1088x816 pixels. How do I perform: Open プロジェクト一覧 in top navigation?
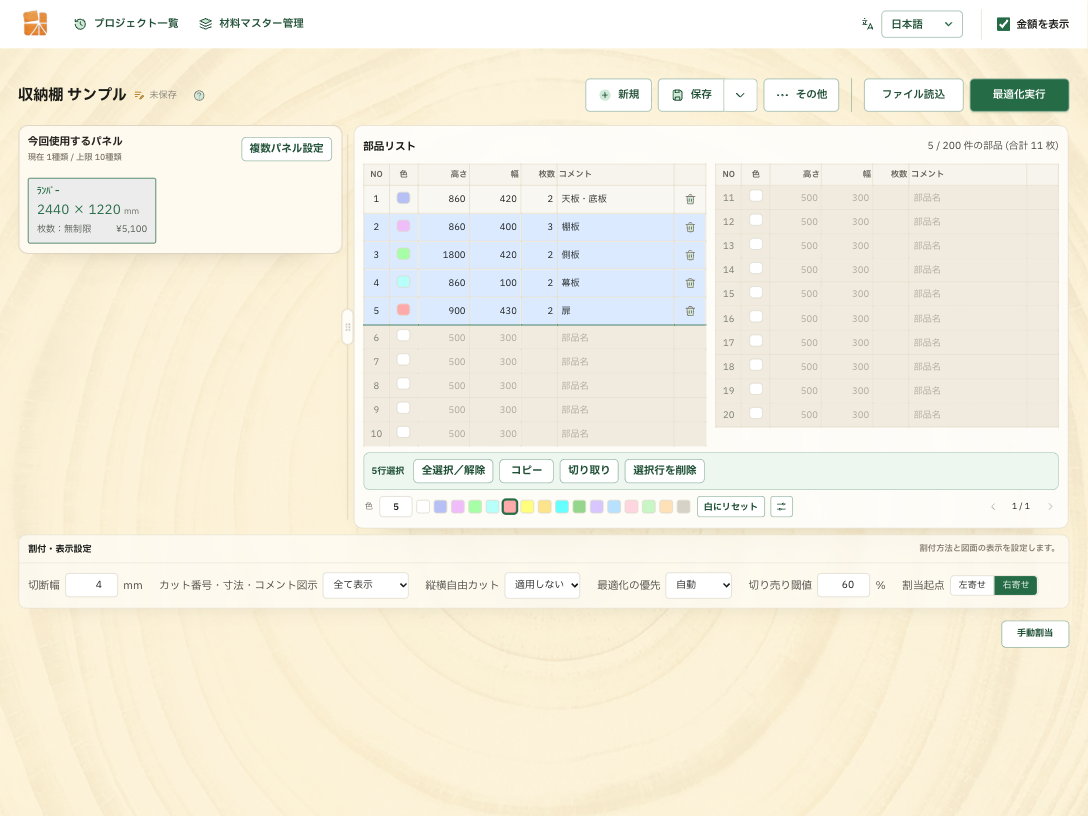click(x=126, y=24)
